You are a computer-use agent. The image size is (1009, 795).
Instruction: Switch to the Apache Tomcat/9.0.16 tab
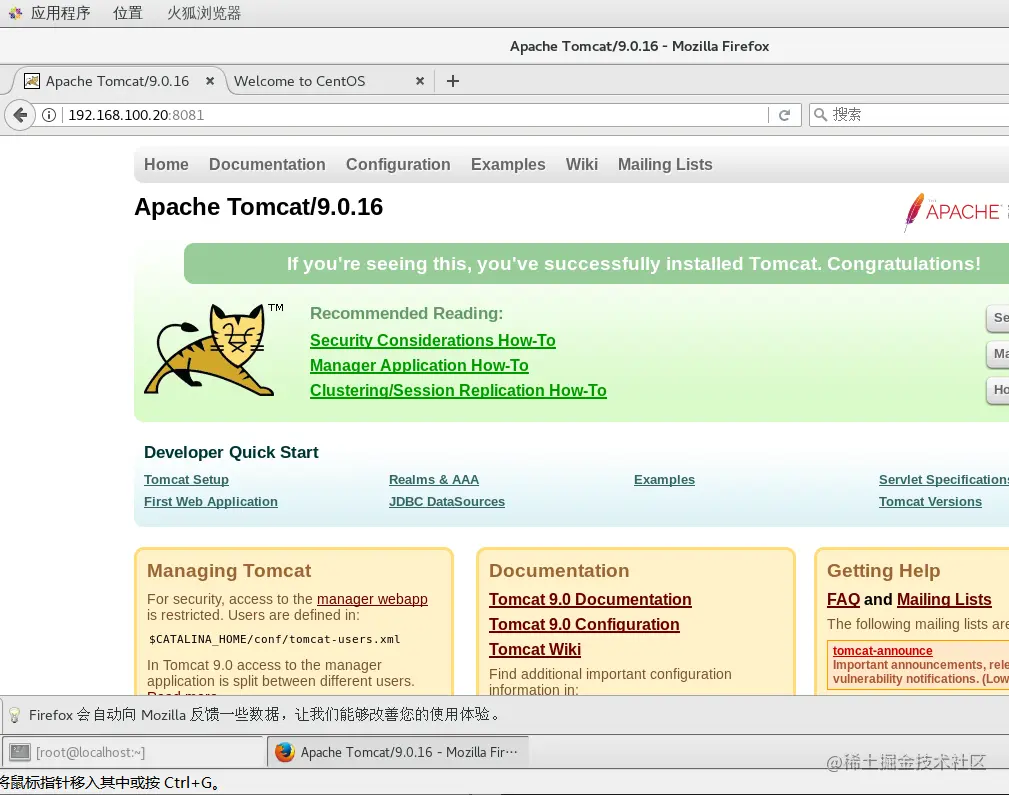(119, 81)
